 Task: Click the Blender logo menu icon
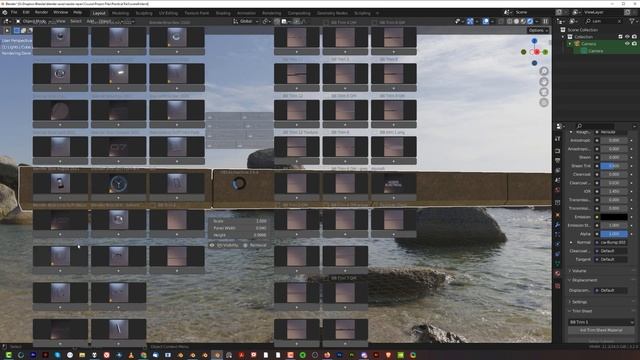5,13
